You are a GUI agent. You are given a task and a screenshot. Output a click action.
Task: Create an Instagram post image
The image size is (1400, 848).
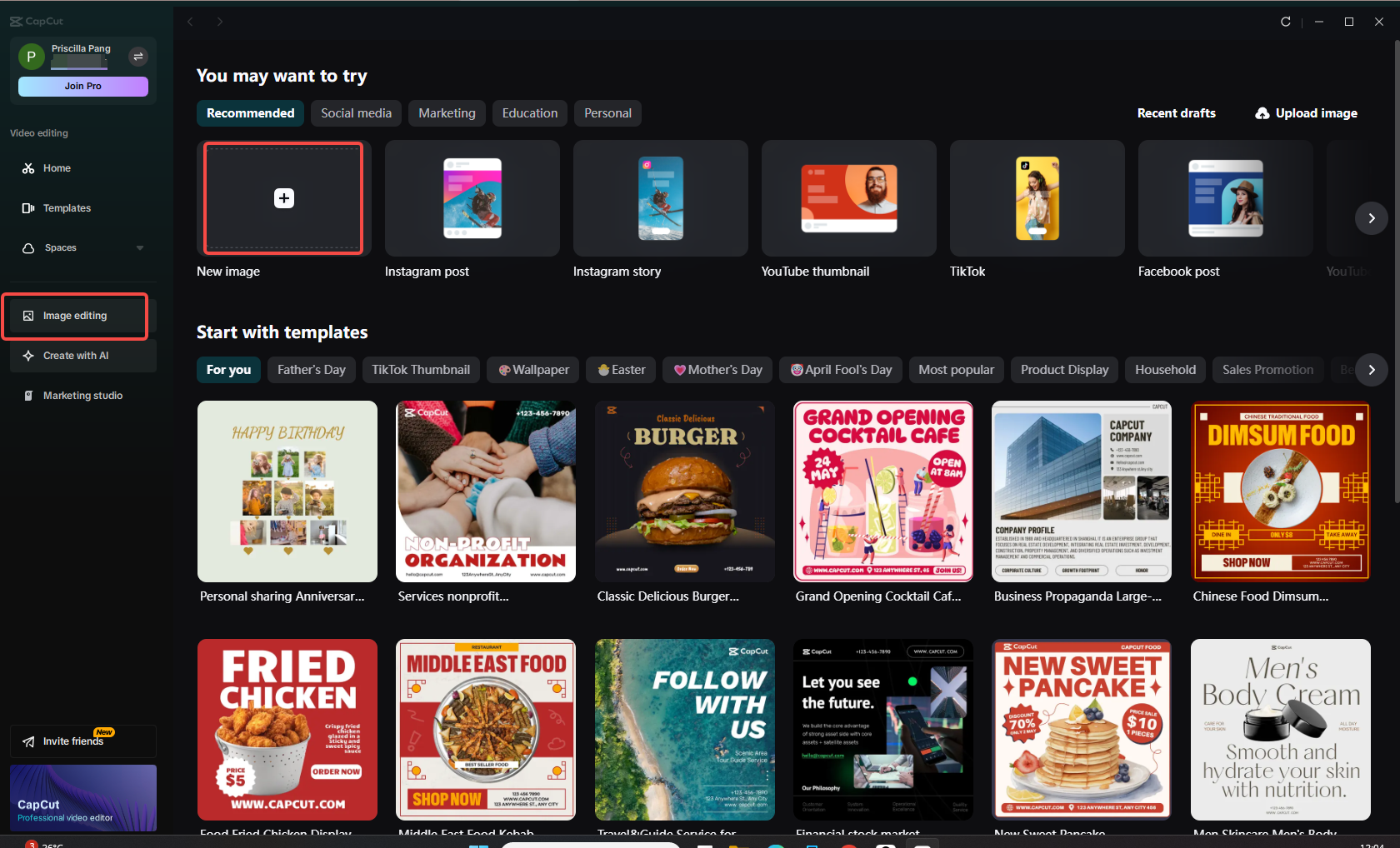pos(472,198)
